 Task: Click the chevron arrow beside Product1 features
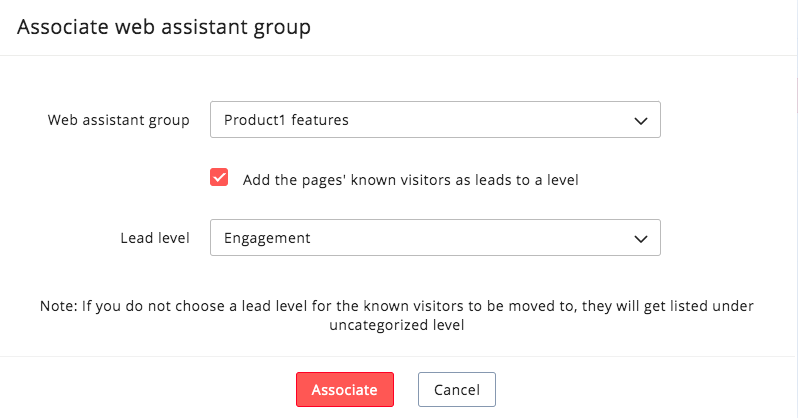click(641, 121)
